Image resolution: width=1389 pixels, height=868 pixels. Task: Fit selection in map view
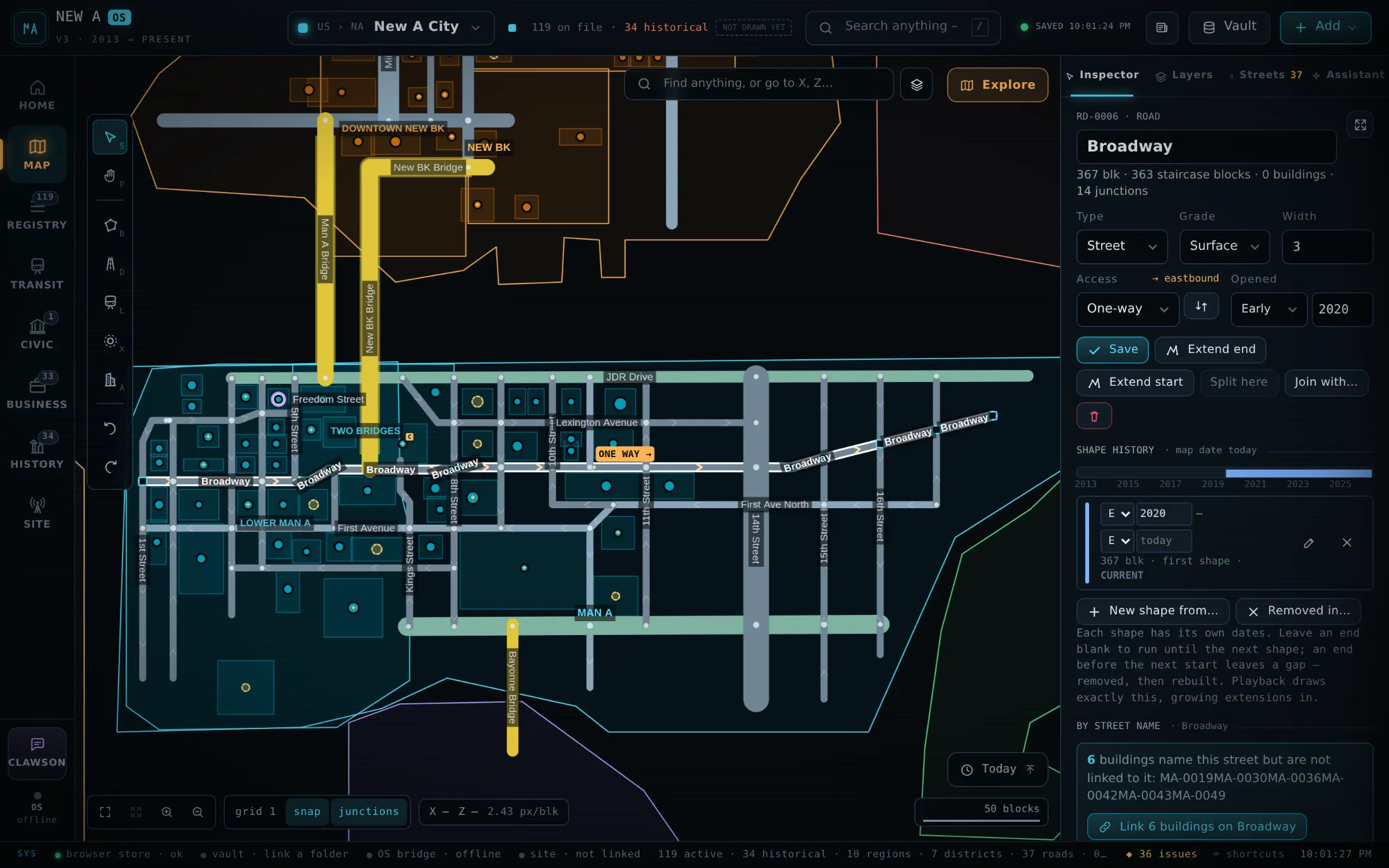pos(136,812)
